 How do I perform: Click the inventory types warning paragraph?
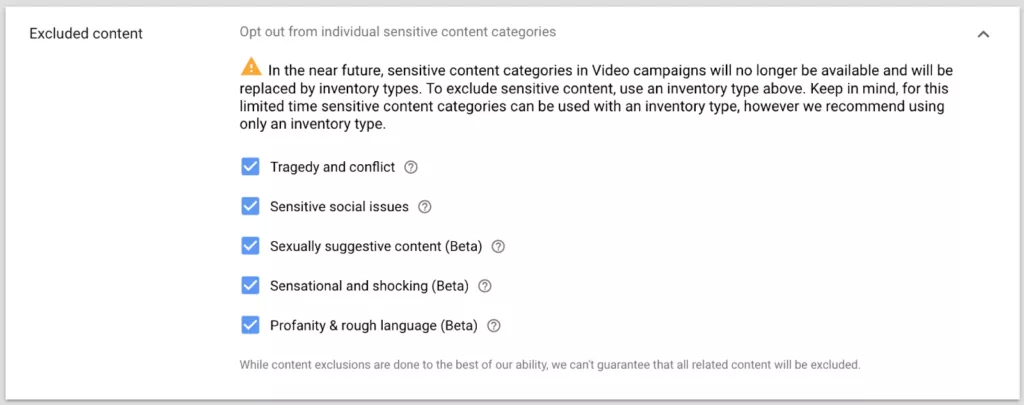[x=594, y=97]
